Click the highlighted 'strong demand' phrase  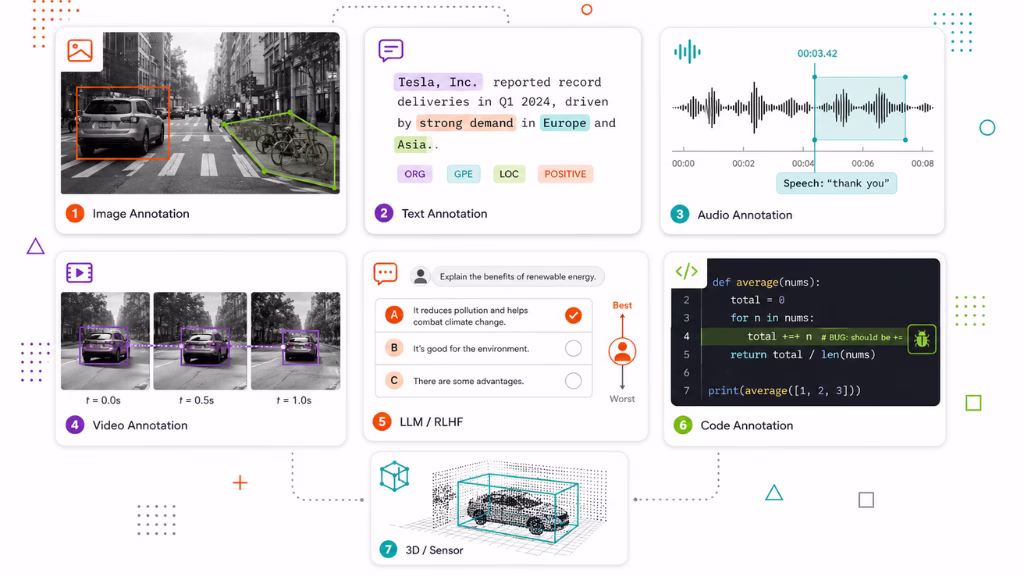tap(466, 123)
